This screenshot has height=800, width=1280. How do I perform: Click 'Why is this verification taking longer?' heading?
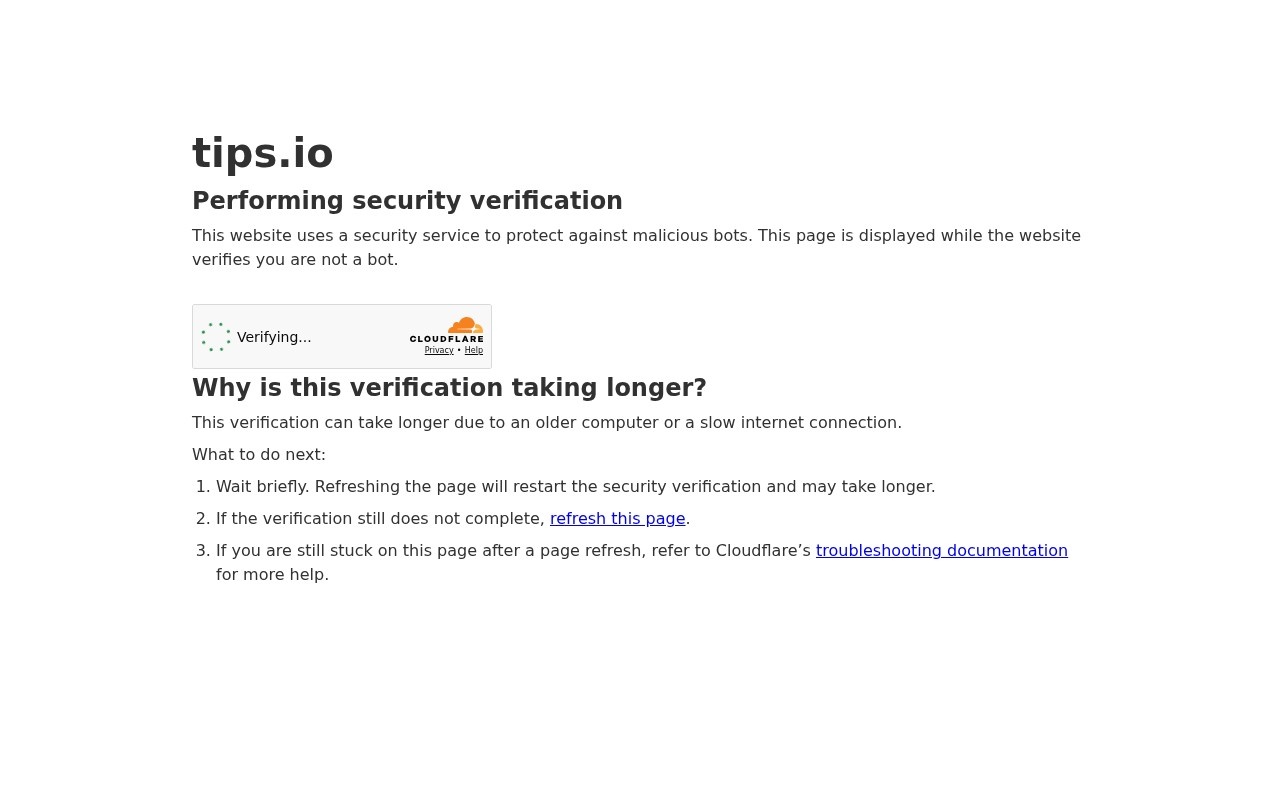click(x=449, y=388)
